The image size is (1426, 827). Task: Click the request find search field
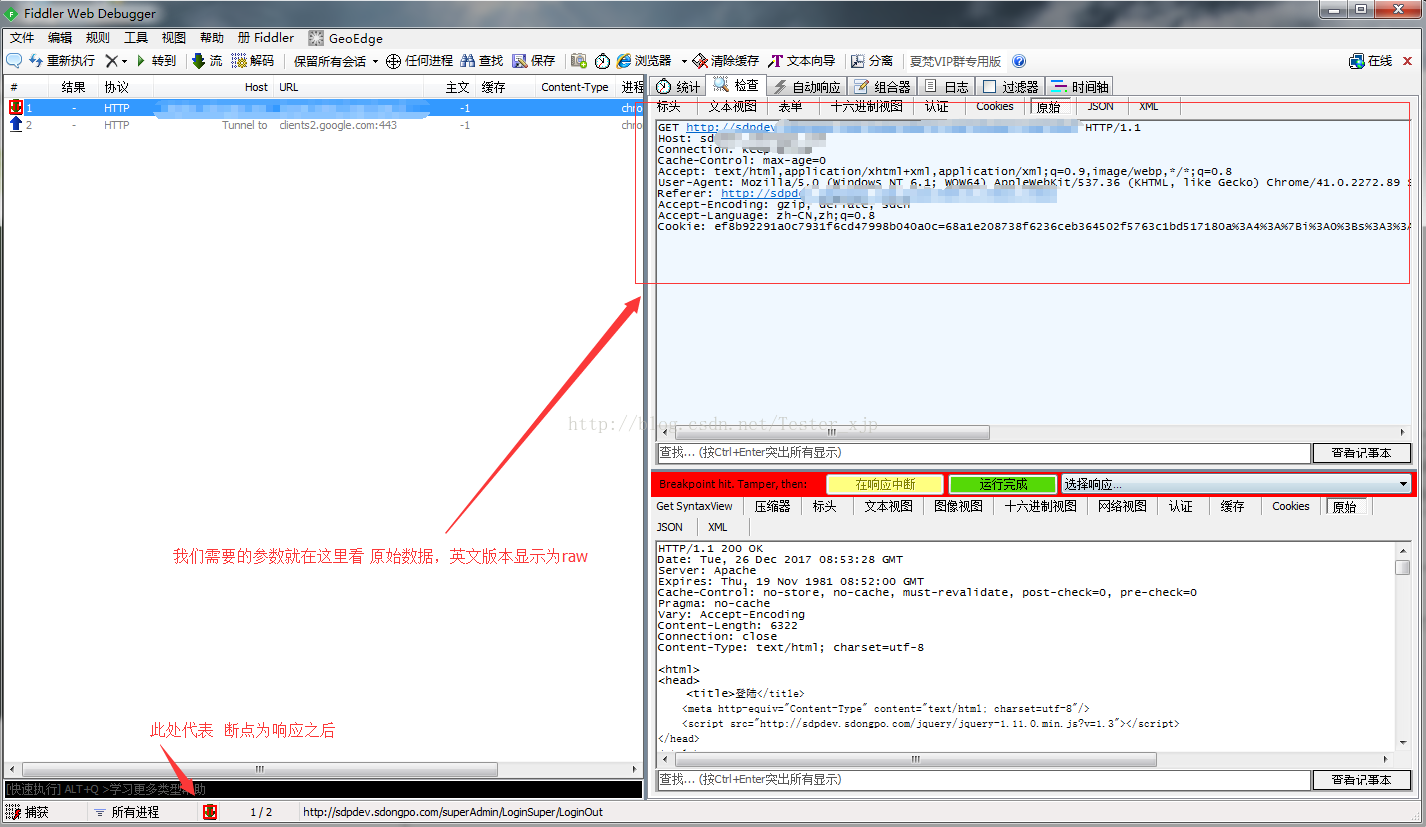coord(983,453)
